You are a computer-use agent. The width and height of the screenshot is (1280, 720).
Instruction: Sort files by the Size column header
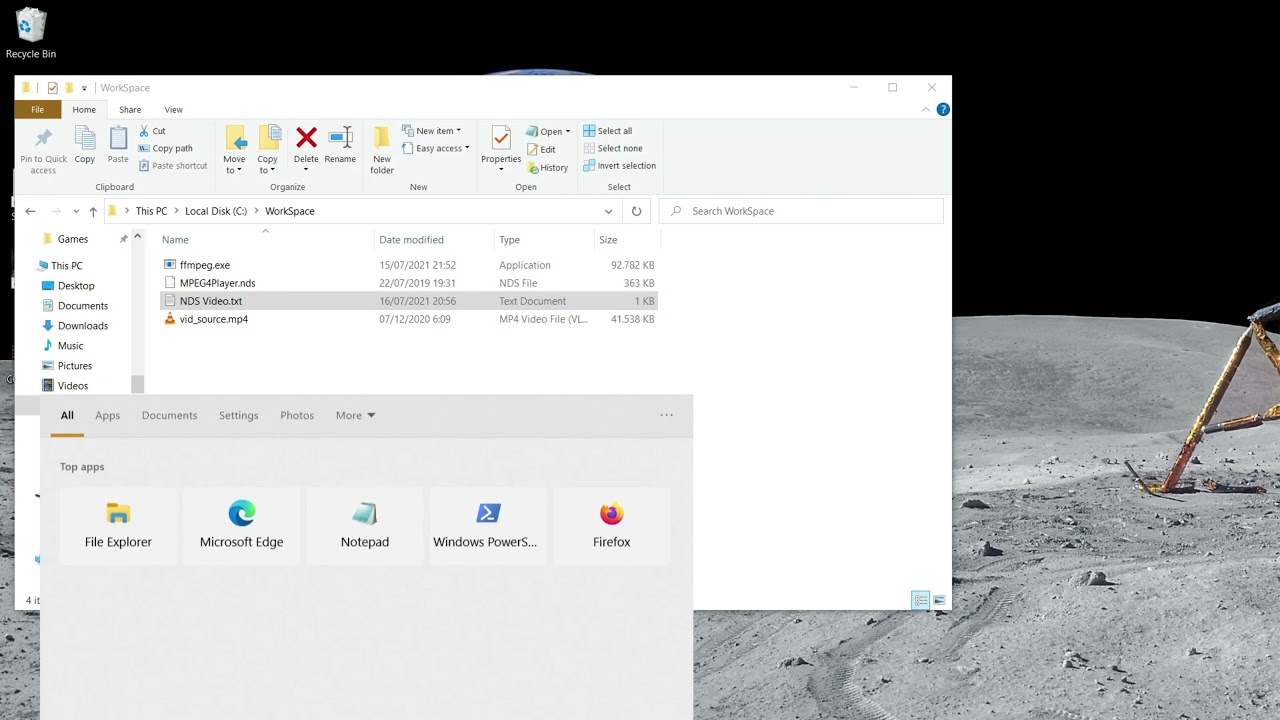[x=625, y=240]
